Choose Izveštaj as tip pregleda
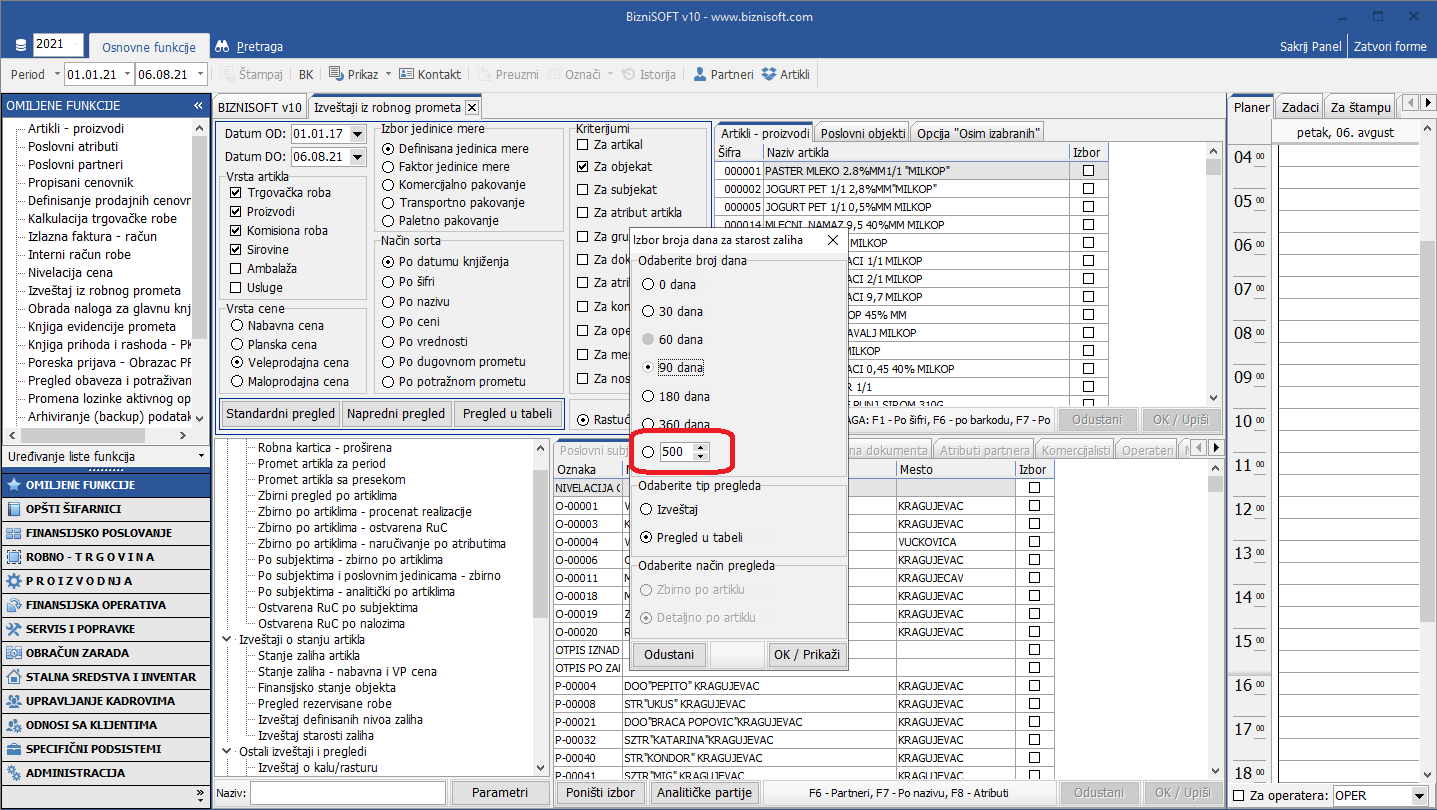 point(648,510)
